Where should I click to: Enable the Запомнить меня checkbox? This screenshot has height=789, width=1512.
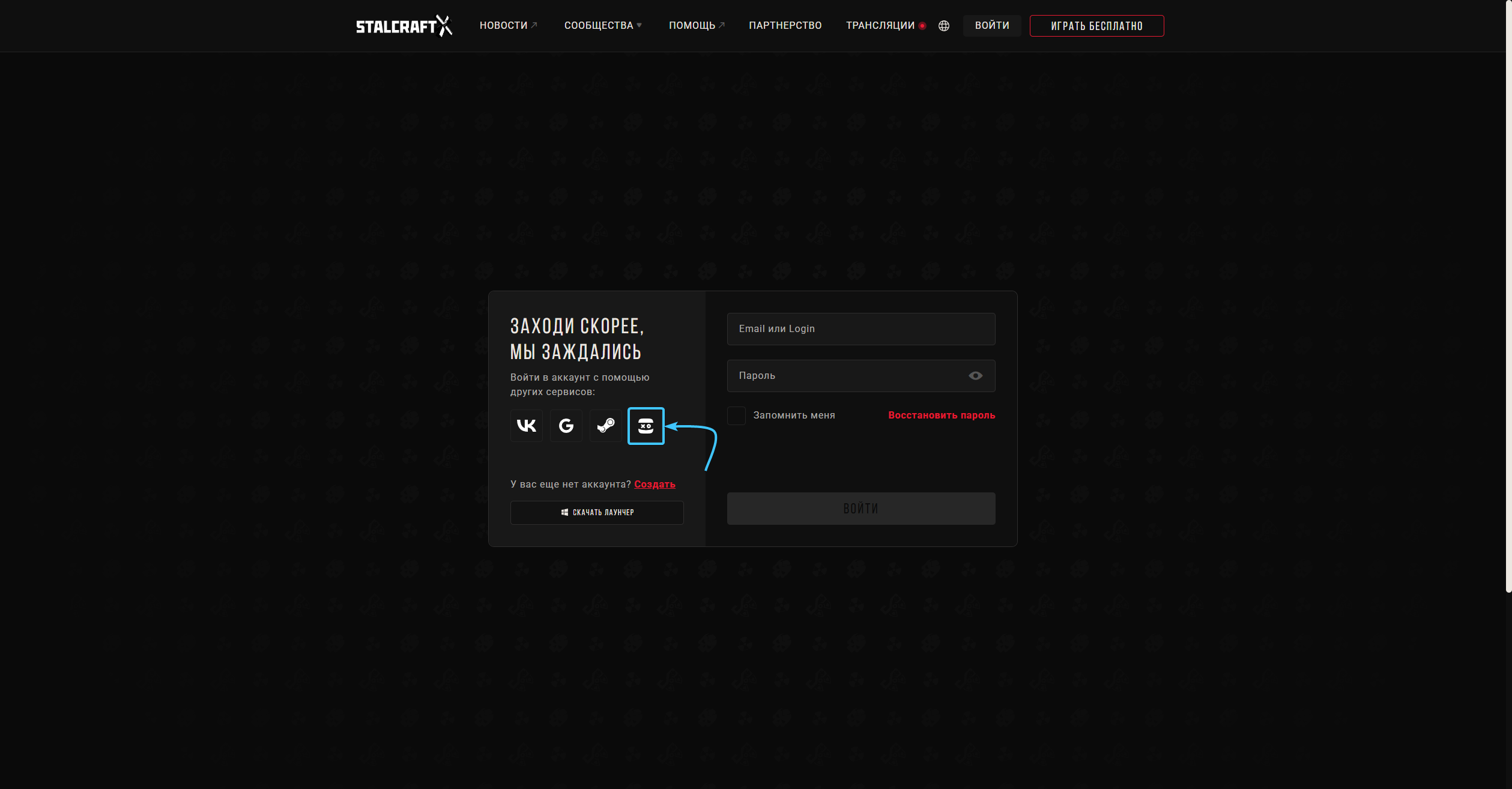point(736,416)
